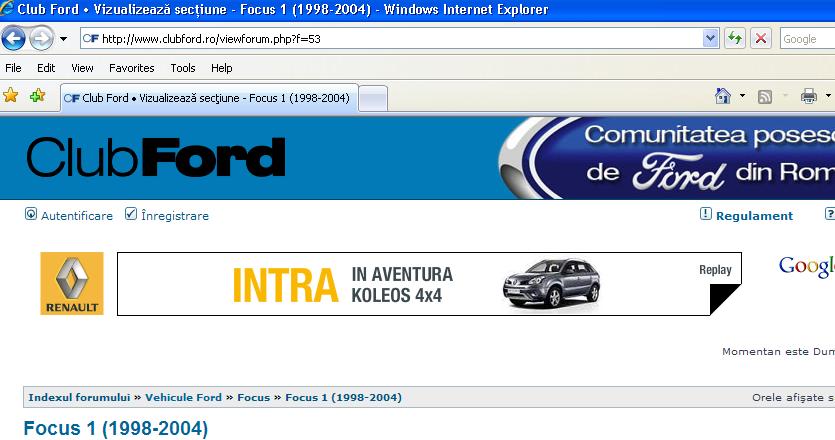The width and height of the screenshot is (835, 440).
Task: Click the browser Back arrow button
Action: (x=14, y=39)
